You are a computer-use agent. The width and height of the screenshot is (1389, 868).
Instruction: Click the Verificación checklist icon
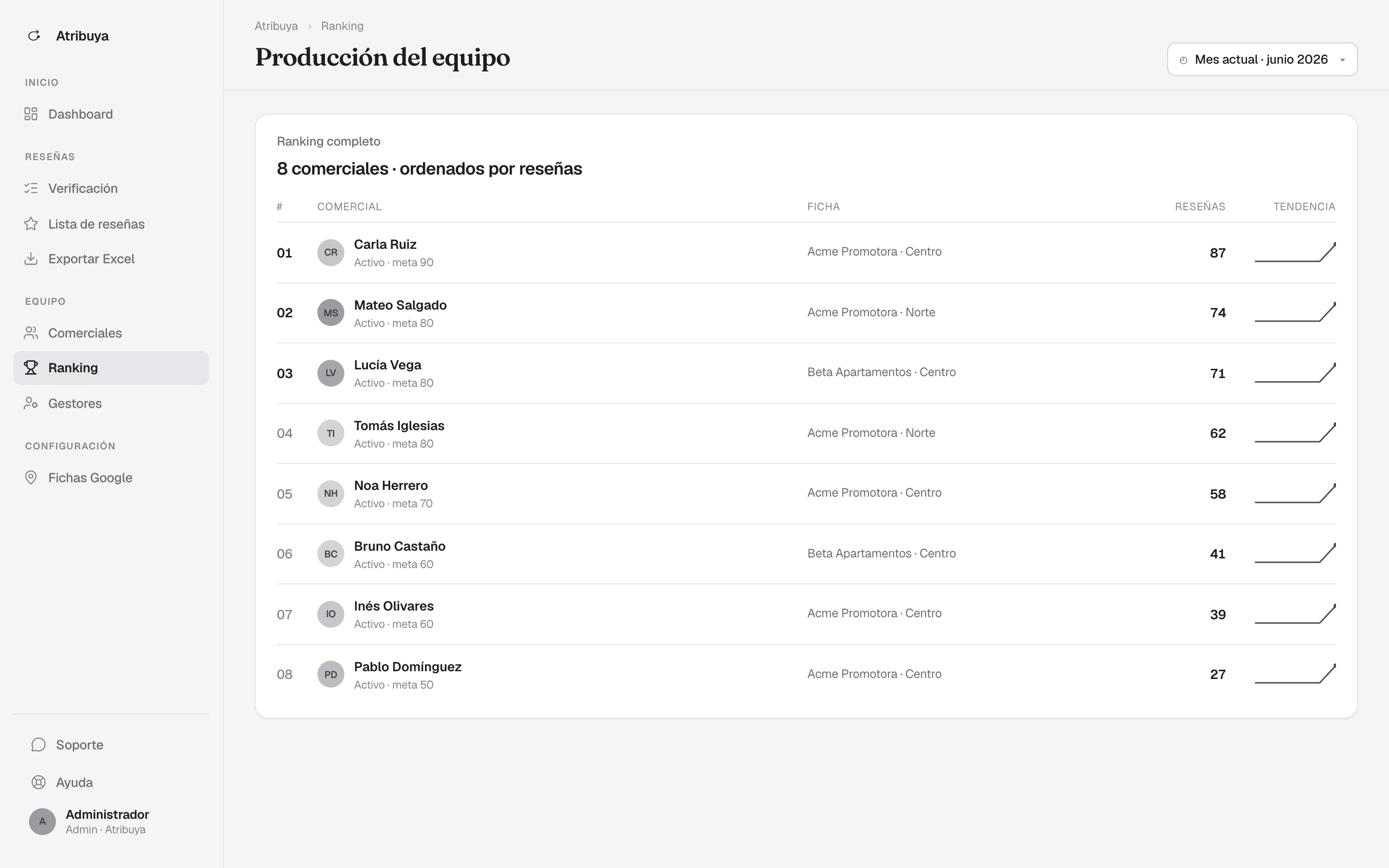(31, 188)
